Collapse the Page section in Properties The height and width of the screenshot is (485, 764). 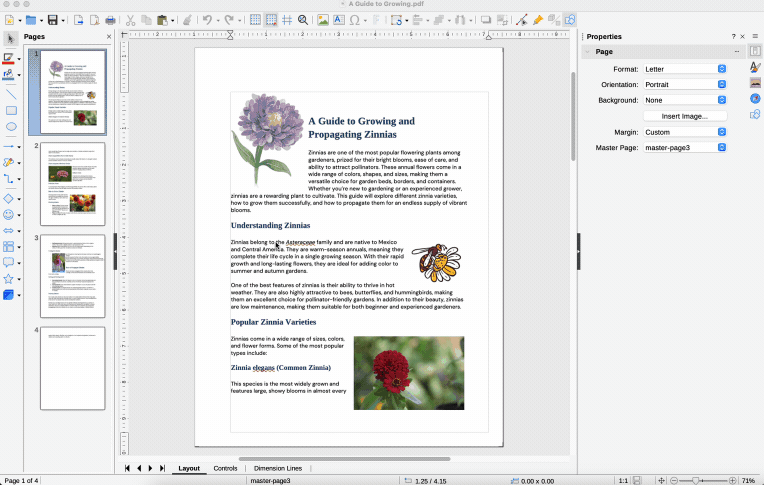(x=587, y=52)
